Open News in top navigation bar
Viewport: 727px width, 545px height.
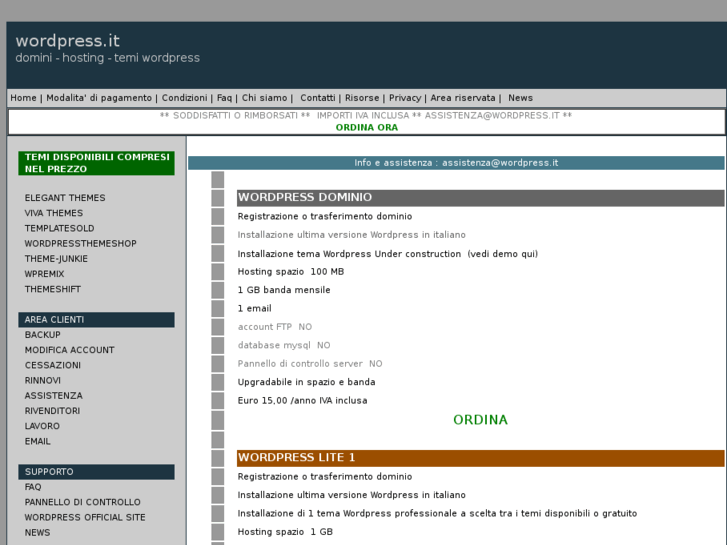point(520,98)
